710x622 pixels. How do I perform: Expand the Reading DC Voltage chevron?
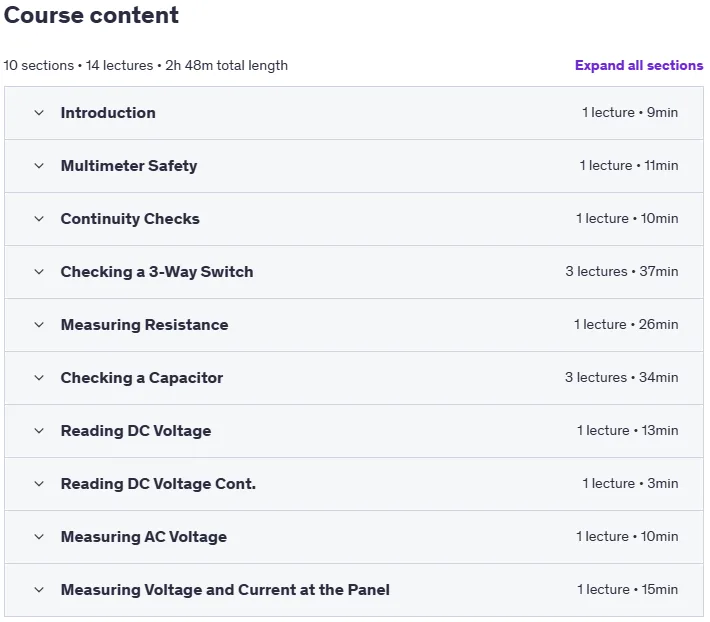(x=39, y=431)
